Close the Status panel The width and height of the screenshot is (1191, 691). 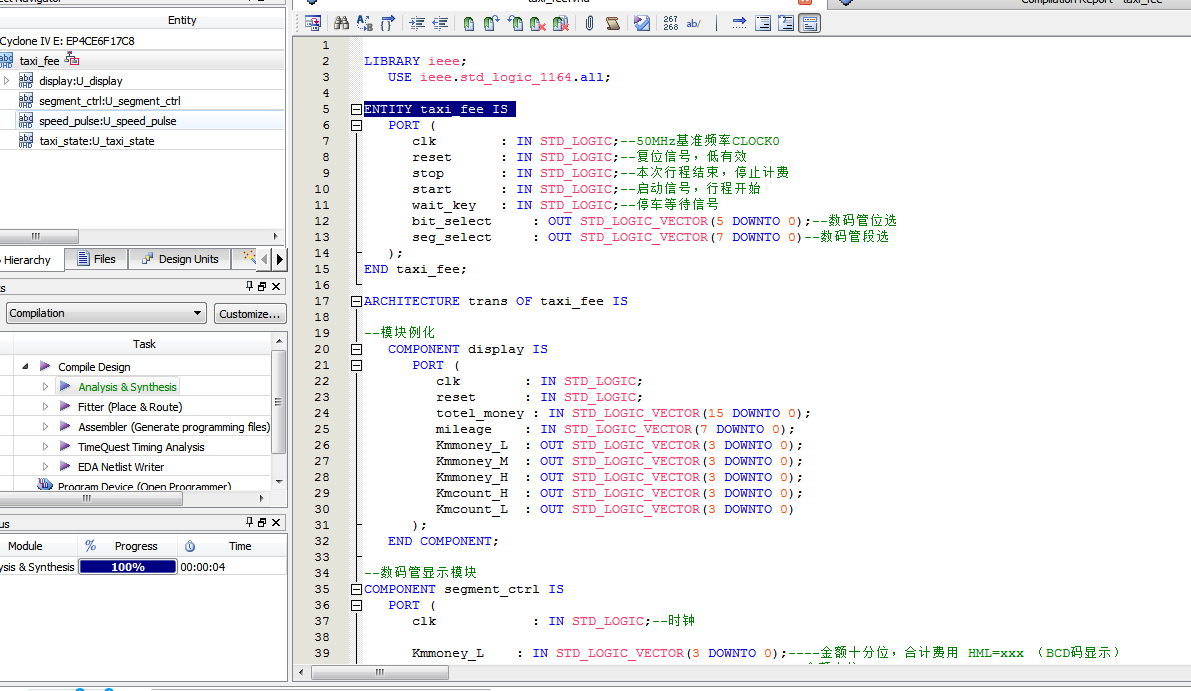point(276,522)
